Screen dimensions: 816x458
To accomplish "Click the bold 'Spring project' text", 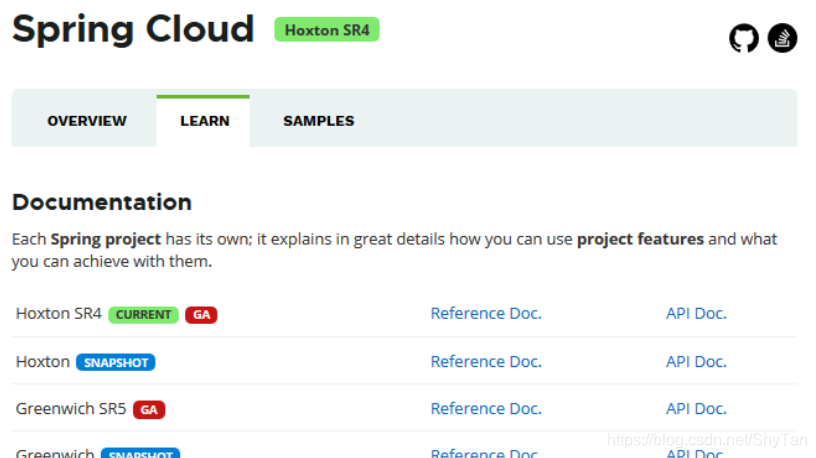I will click(106, 239).
